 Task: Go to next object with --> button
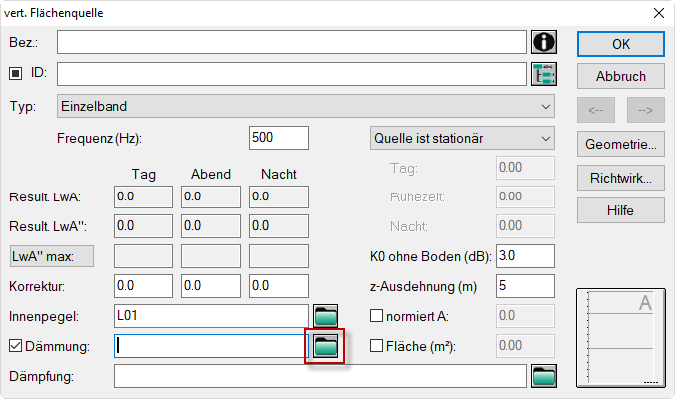pos(646,110)
